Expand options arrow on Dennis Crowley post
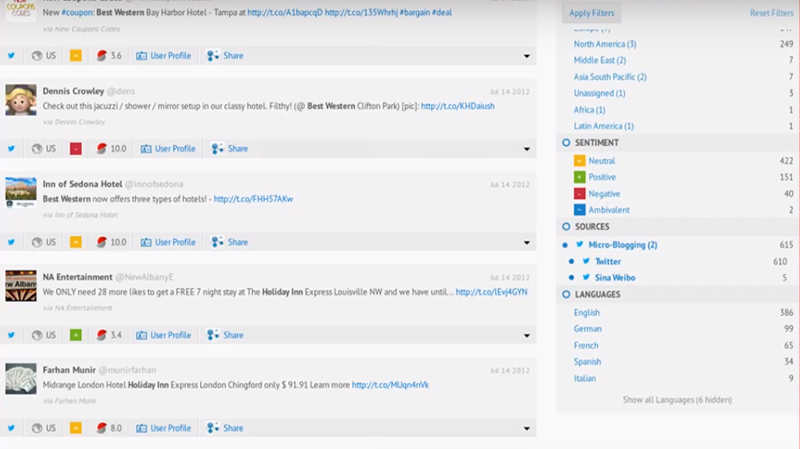The height and width of the screenshot is (449, 800). coord(527,150)
